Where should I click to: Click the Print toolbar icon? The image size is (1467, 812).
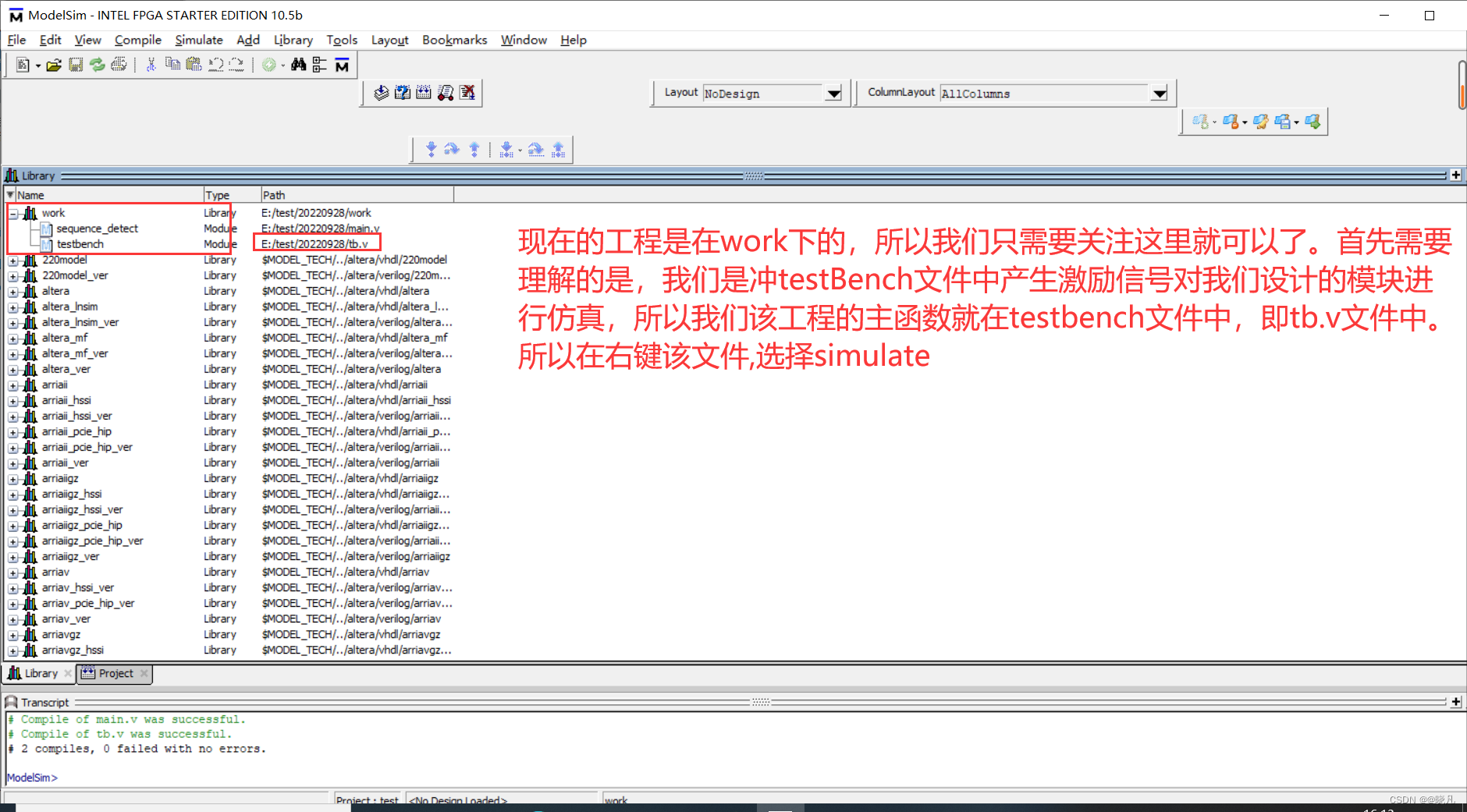point(119,66)
